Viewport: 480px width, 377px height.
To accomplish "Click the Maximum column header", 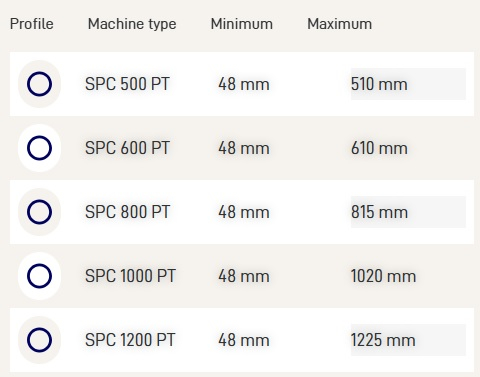I will [339, 24].
